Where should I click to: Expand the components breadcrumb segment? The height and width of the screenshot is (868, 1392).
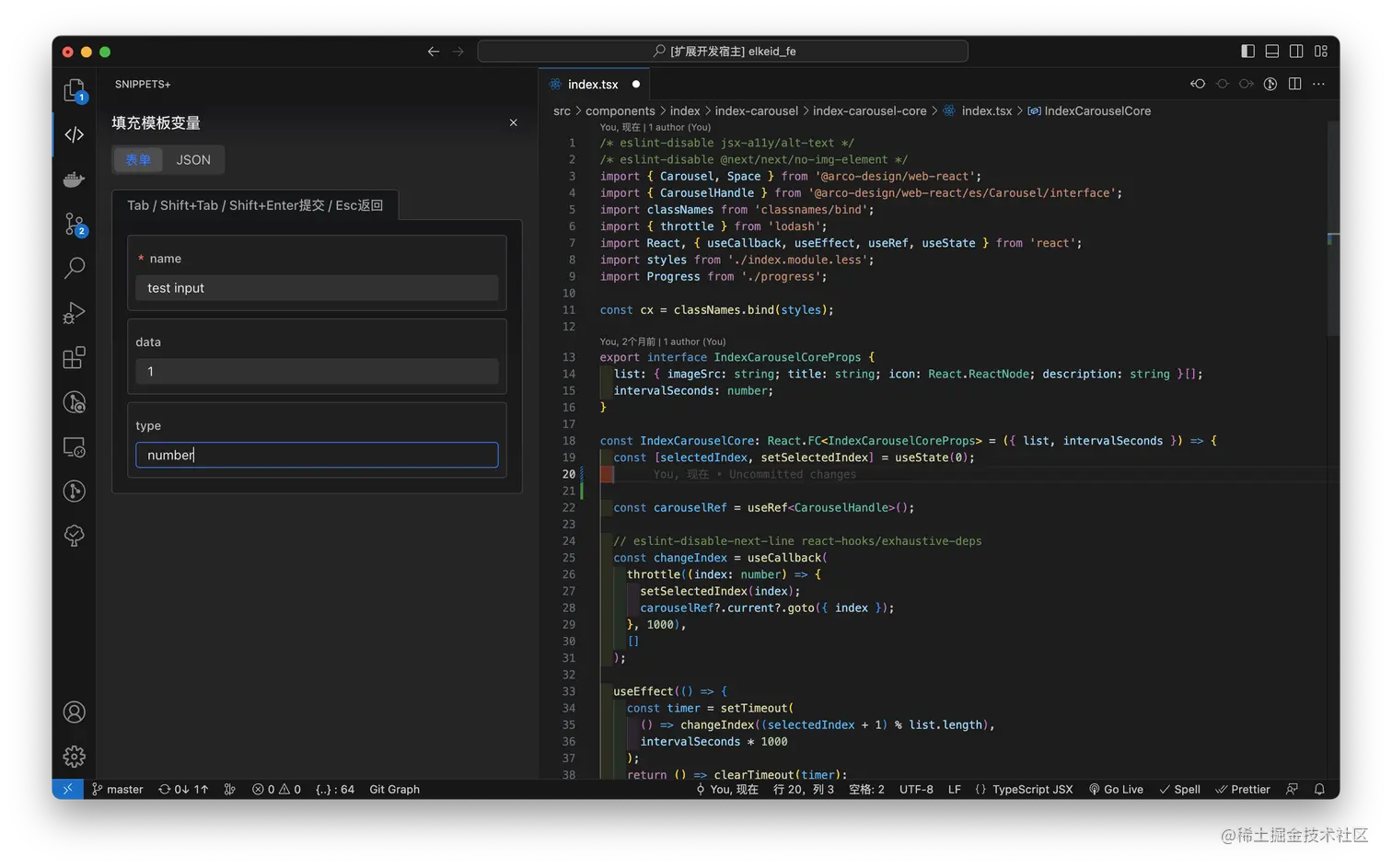coord(621,111)
